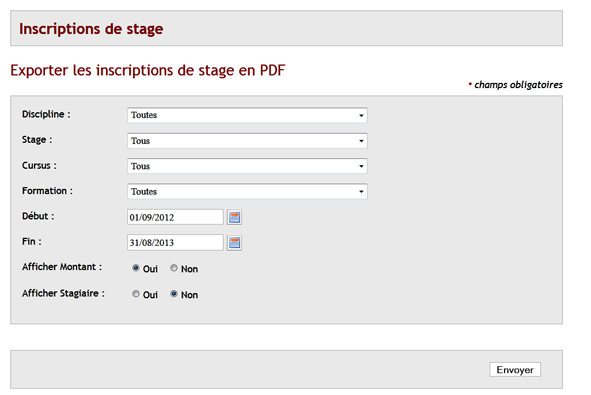Click the Formation field label
The image size is (591, 395).
coord(47,191)
